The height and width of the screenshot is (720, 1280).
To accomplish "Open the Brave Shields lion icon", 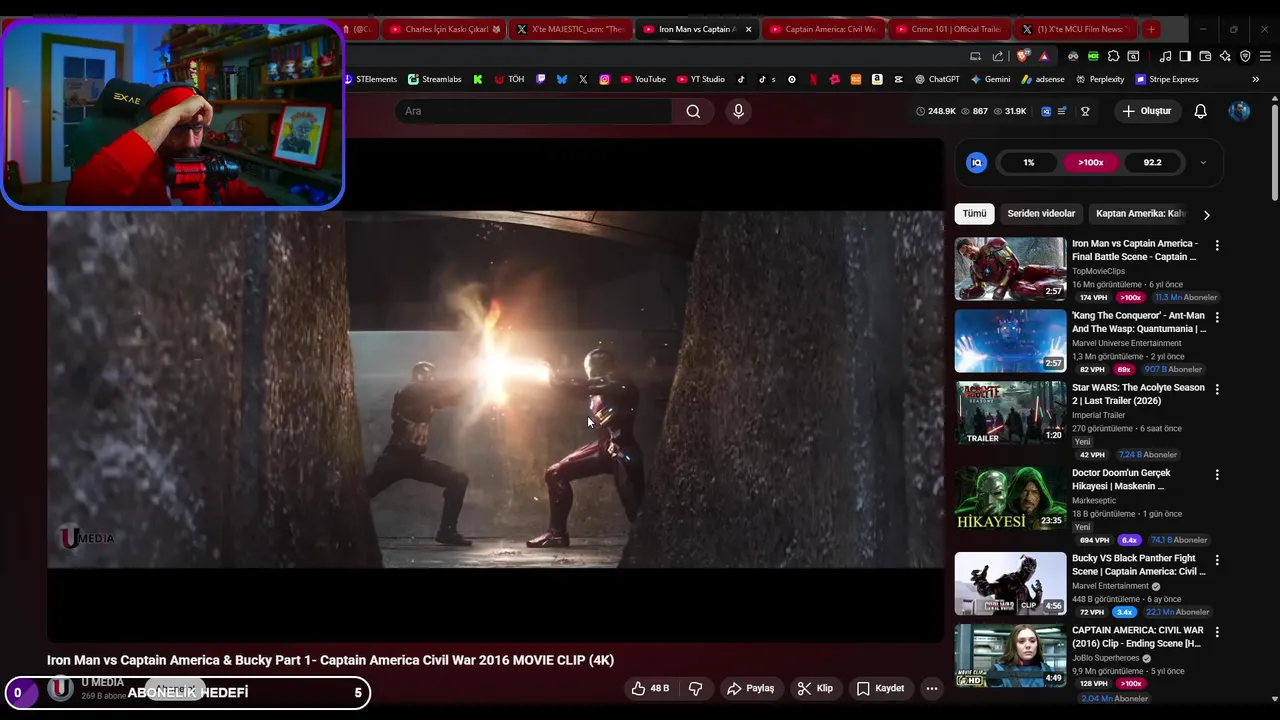I will tap(1022, 56).
